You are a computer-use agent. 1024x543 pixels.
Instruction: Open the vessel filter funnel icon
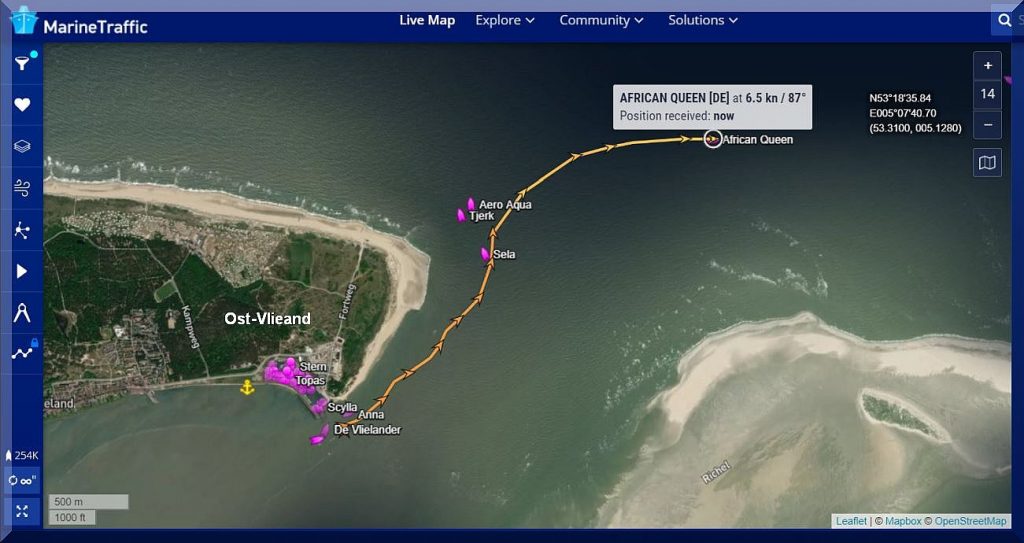[22, 63]
